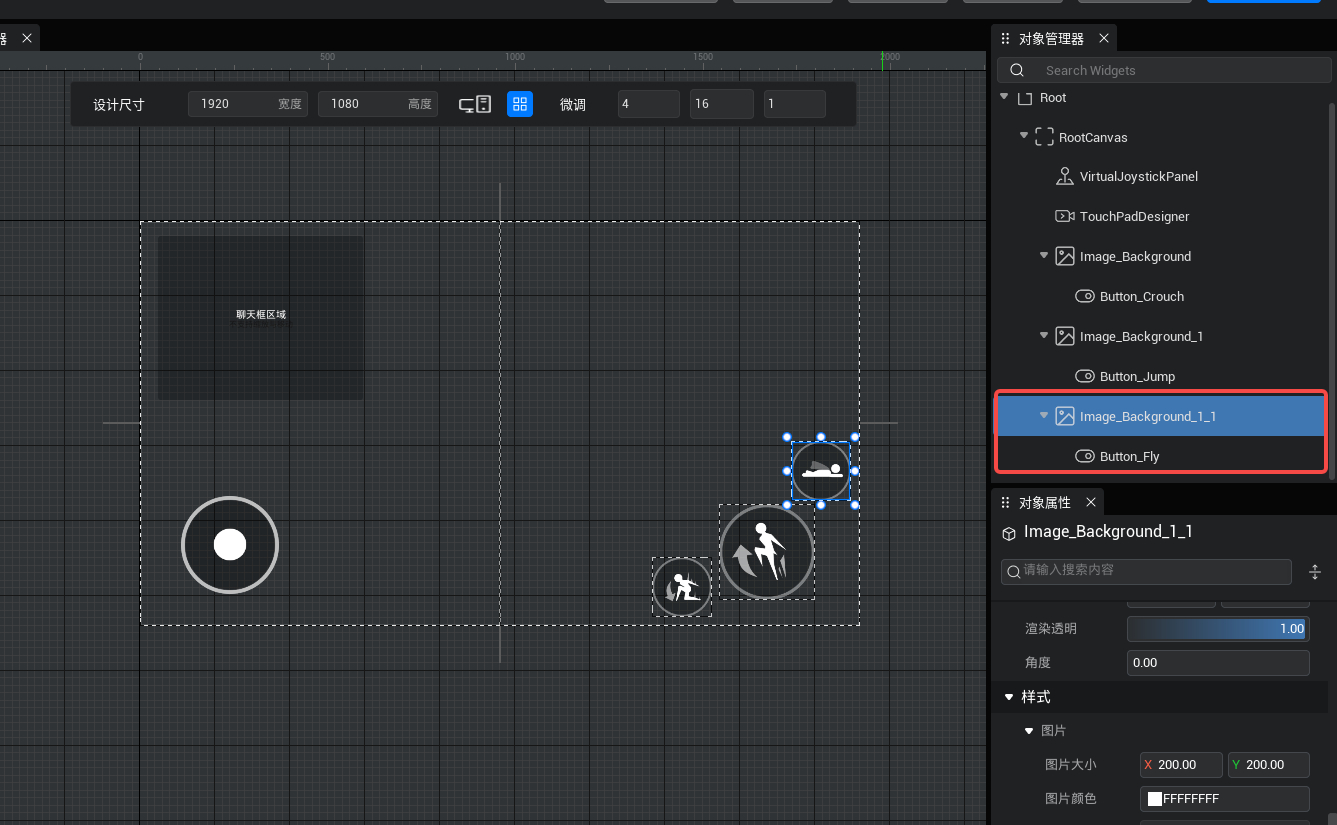Click the device preview monitor-phone icon

[475, 104]
